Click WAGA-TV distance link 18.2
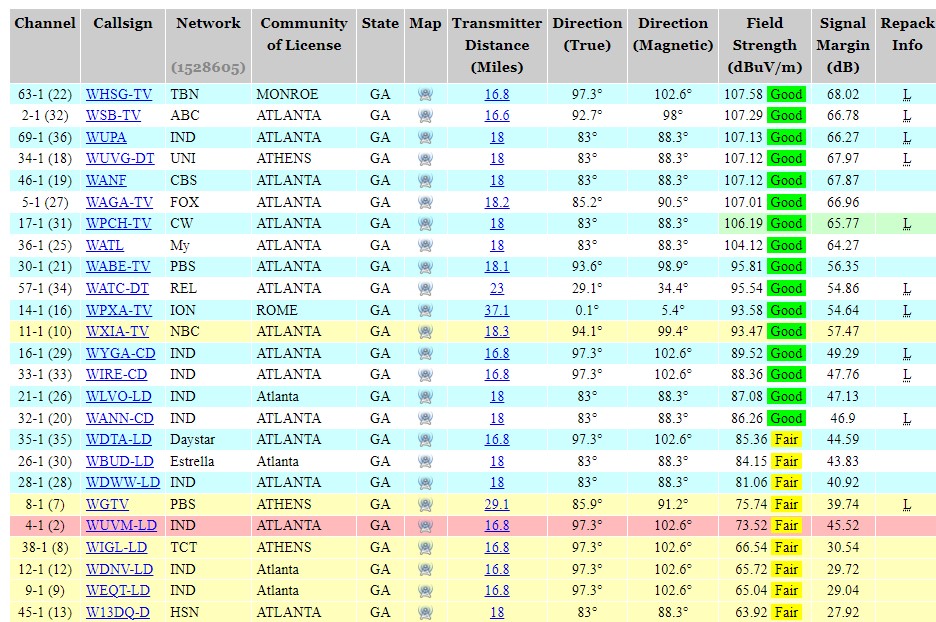Viewport: 936px width, 622px height. [497, 202]
